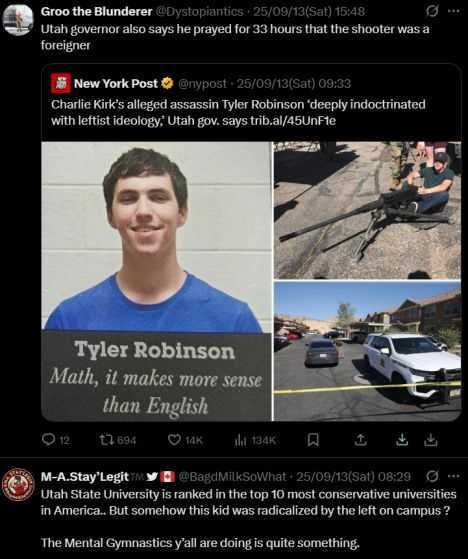This screenshot has height=559, width=468.
Task: Open the @BagdMilkSoWhat handle link
Action: pyautogui.click(x=232, y=476)
